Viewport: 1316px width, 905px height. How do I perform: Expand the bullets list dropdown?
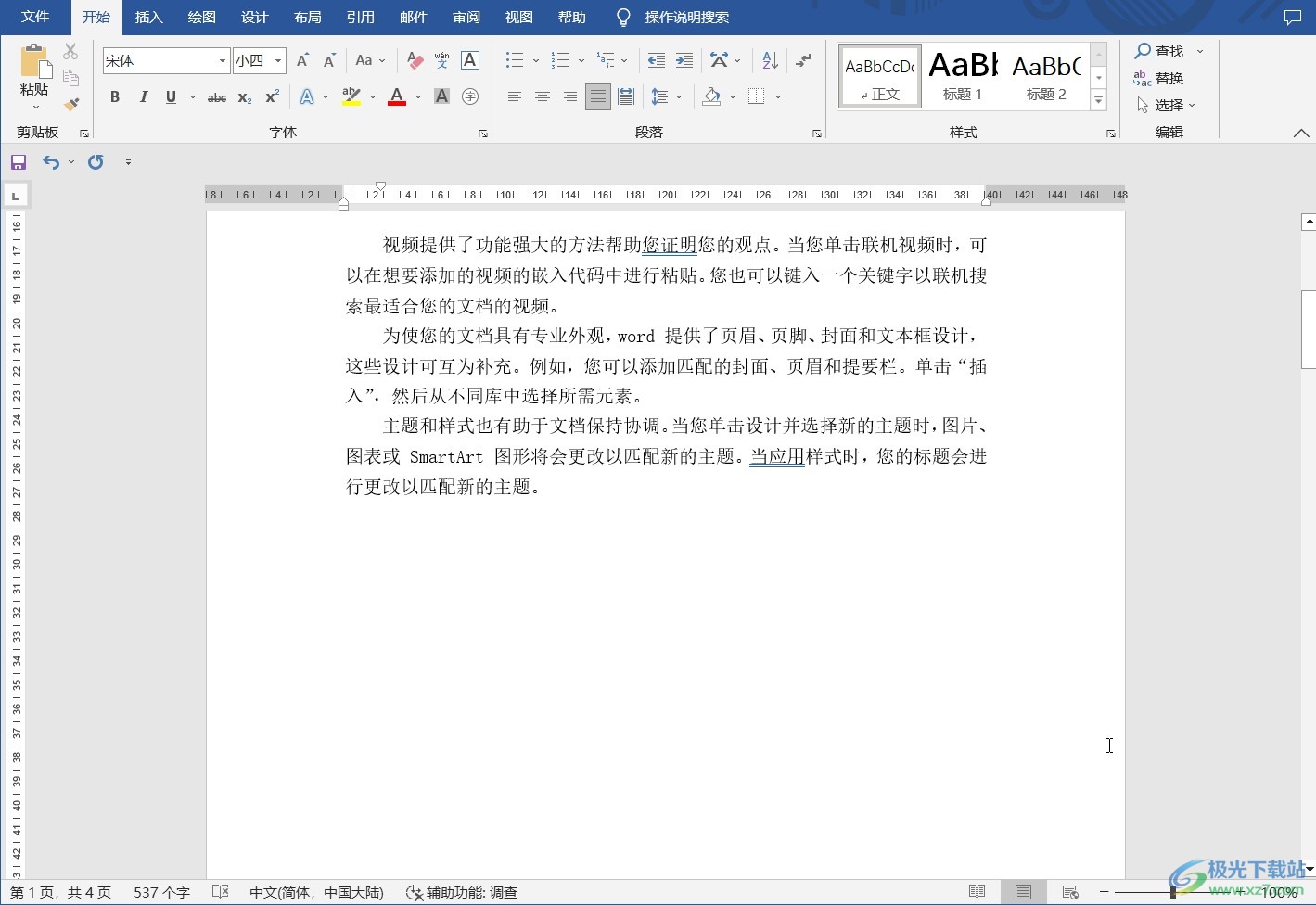click(536, 60)
